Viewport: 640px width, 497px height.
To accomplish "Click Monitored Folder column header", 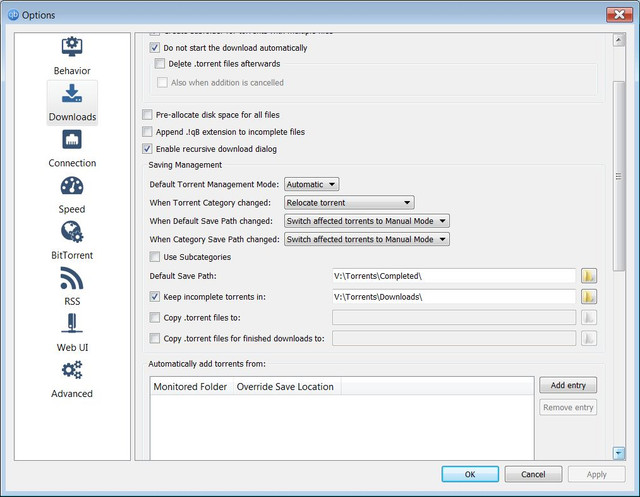I will coord(190,386).
